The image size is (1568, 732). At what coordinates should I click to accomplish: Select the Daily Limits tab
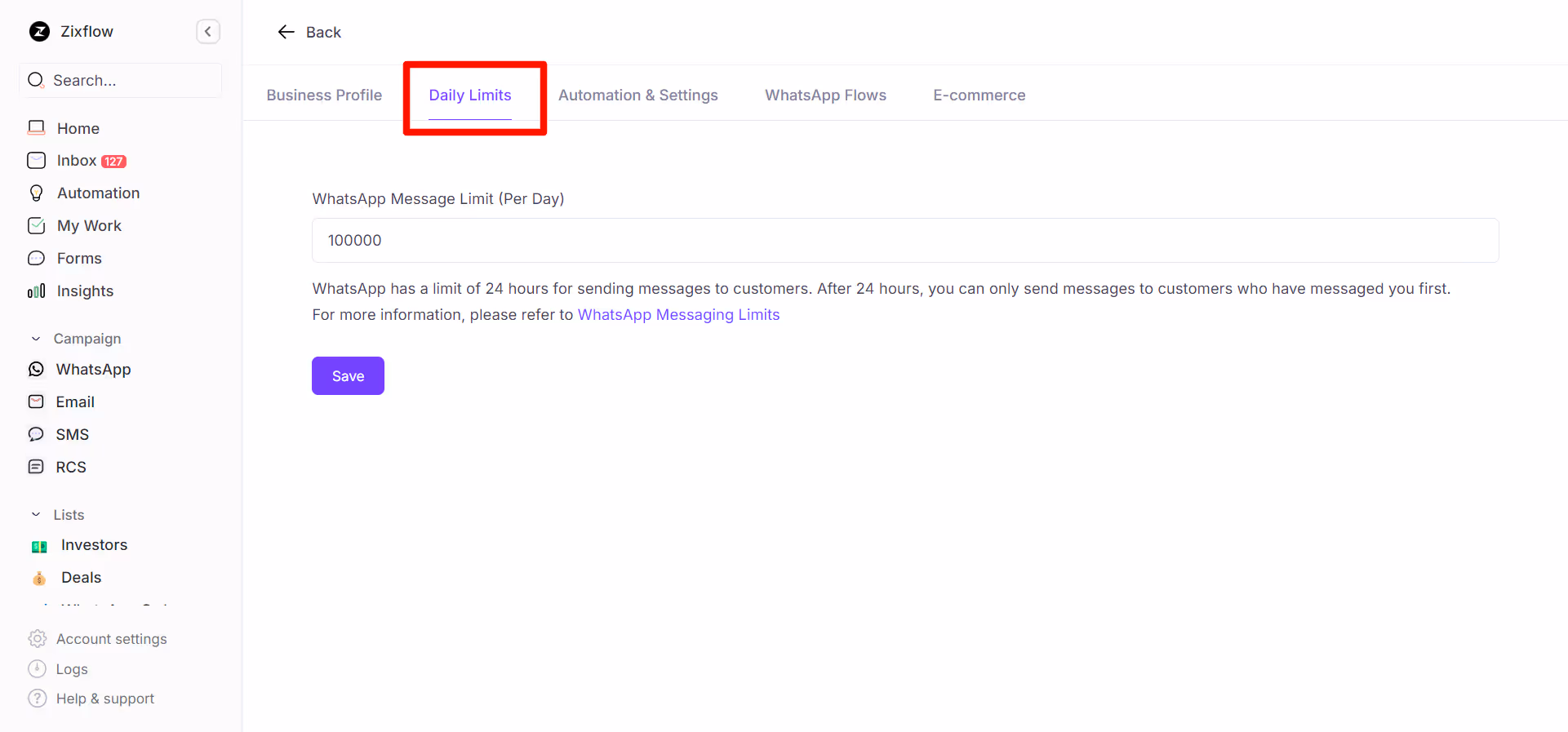pyautogui.click(x=470, y=95)
